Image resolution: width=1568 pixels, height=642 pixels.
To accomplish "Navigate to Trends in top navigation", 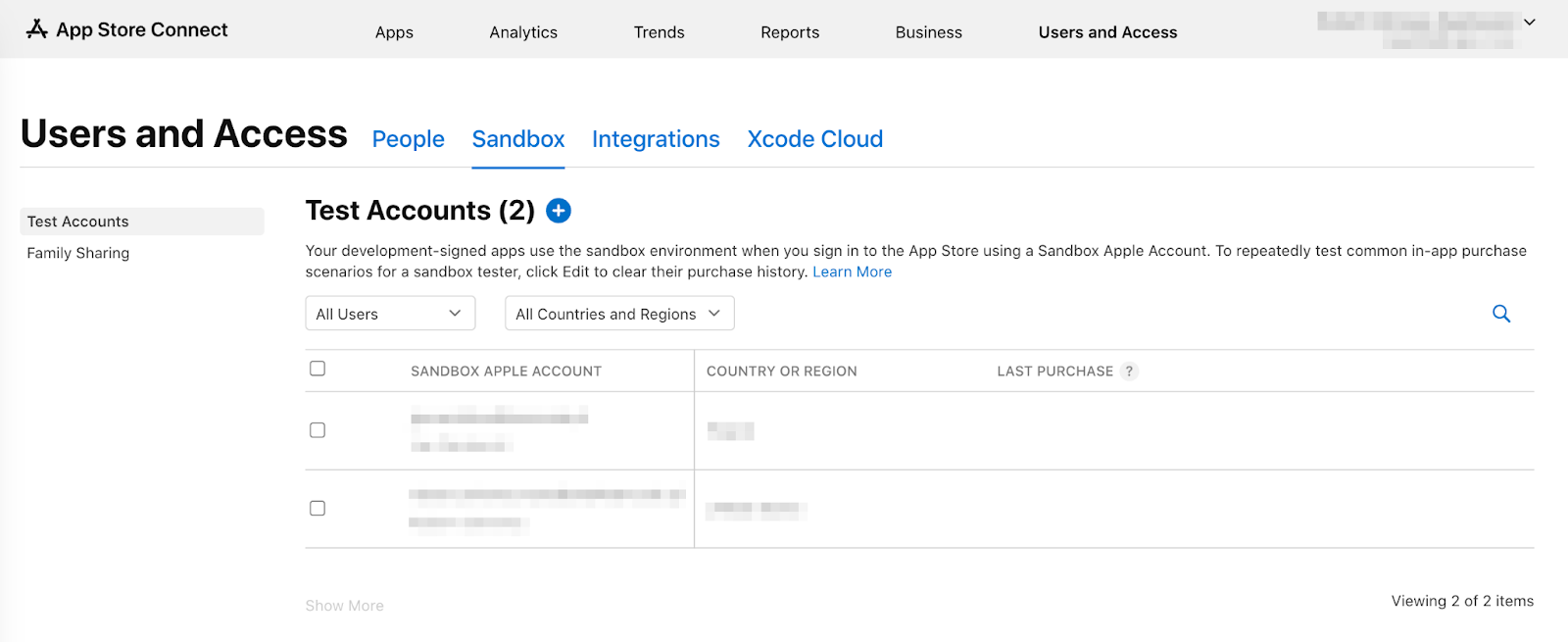I will [x=659, y=32].
